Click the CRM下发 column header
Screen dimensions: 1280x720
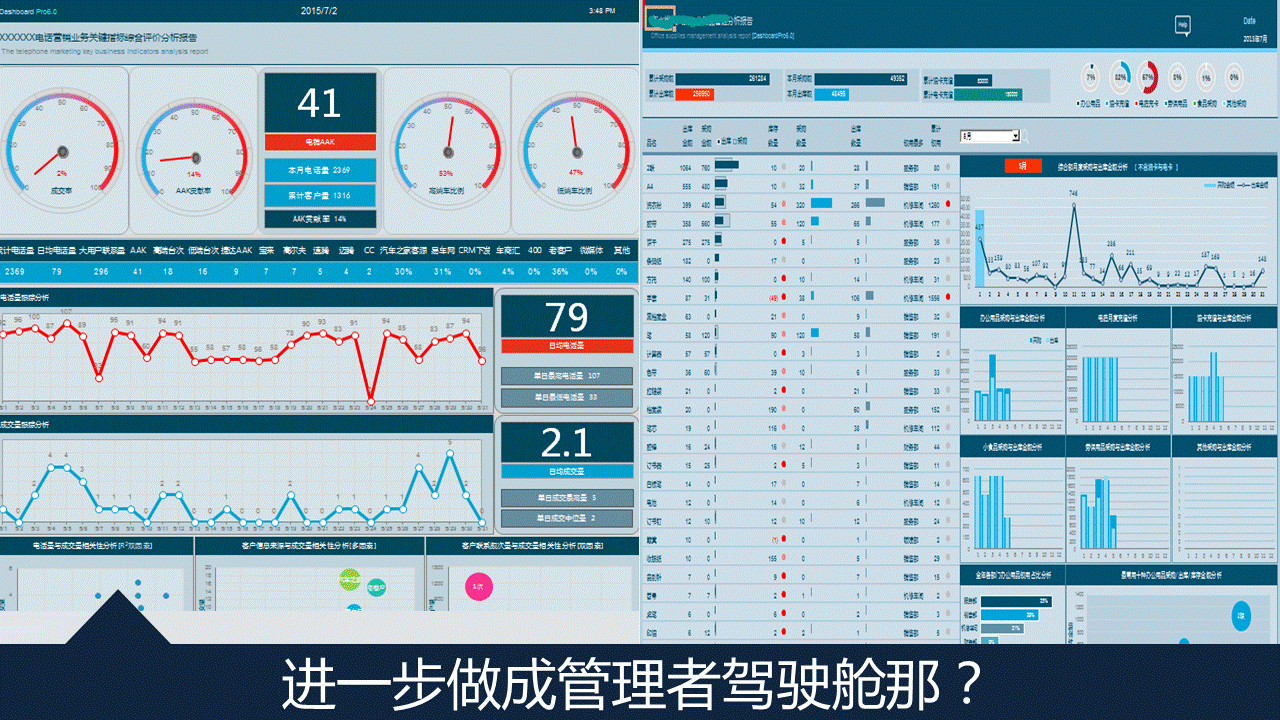[x=475, y=250]
